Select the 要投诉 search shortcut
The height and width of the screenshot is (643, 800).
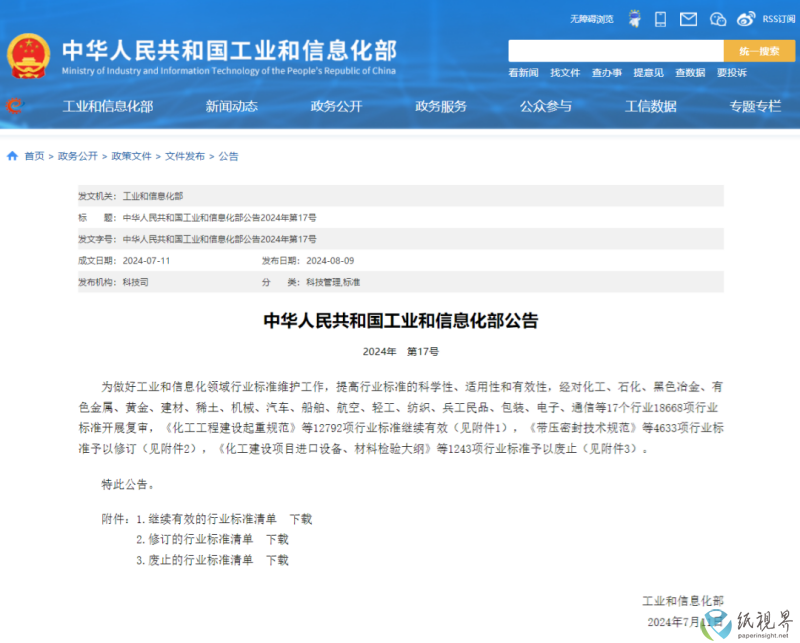[x=732, y=73]
